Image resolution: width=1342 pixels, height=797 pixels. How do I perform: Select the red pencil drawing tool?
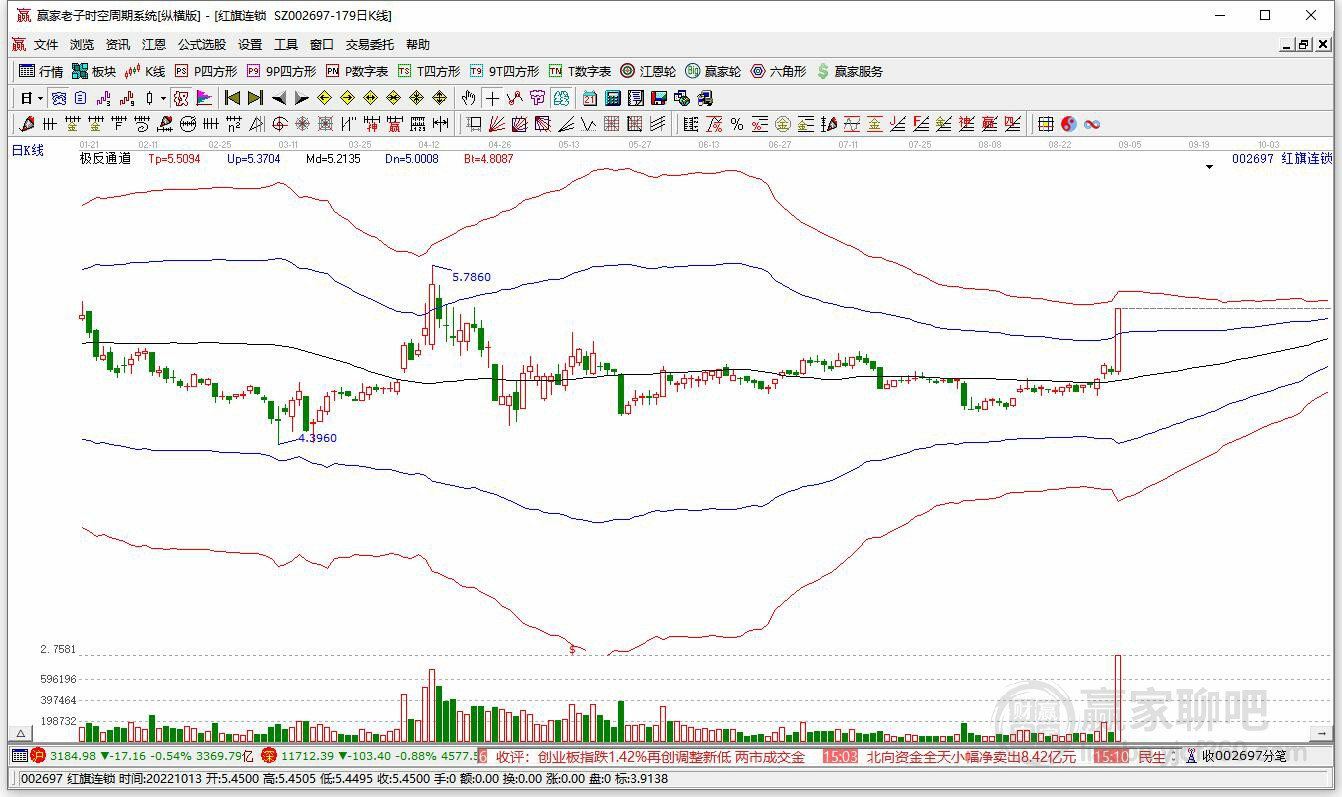[x=27, y=124]
